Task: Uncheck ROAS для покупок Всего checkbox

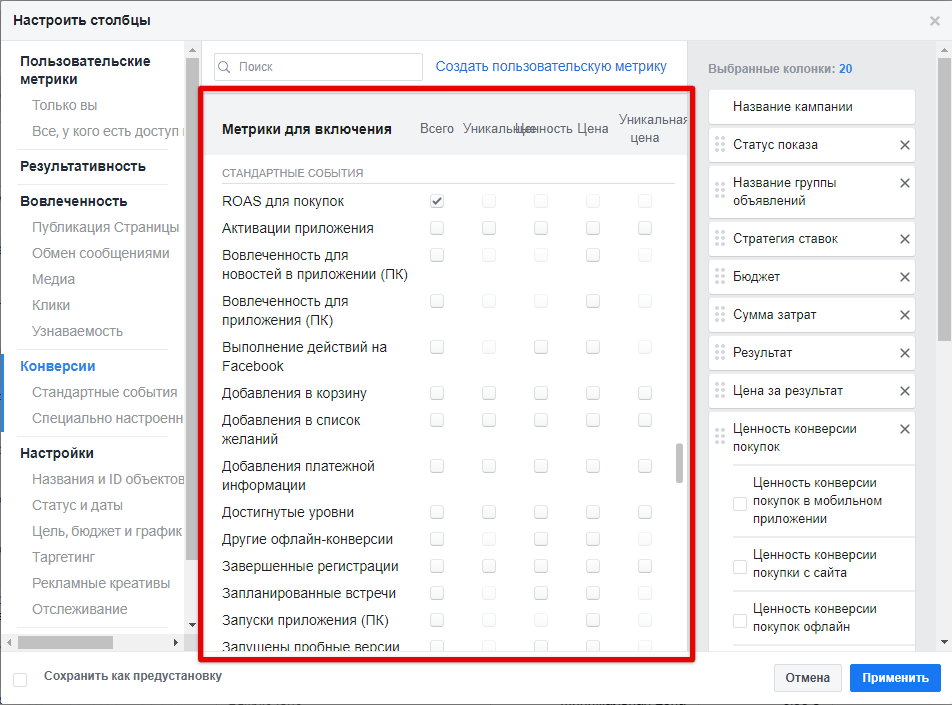Action: tap(437, 201)
